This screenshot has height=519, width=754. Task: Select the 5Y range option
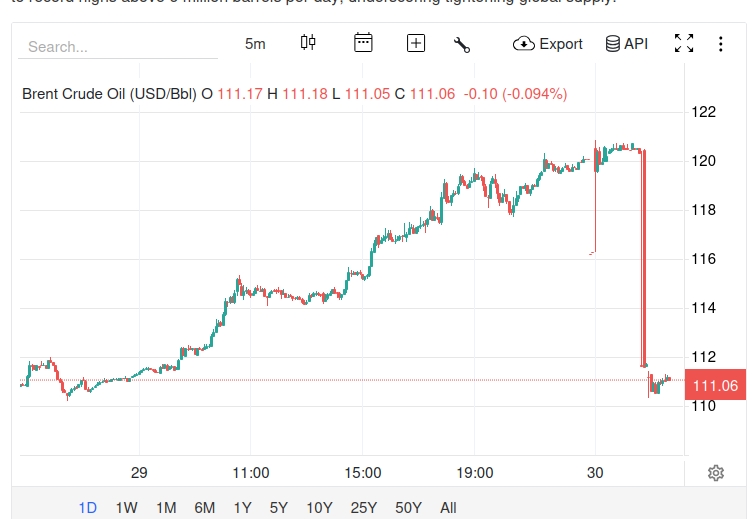279,507
